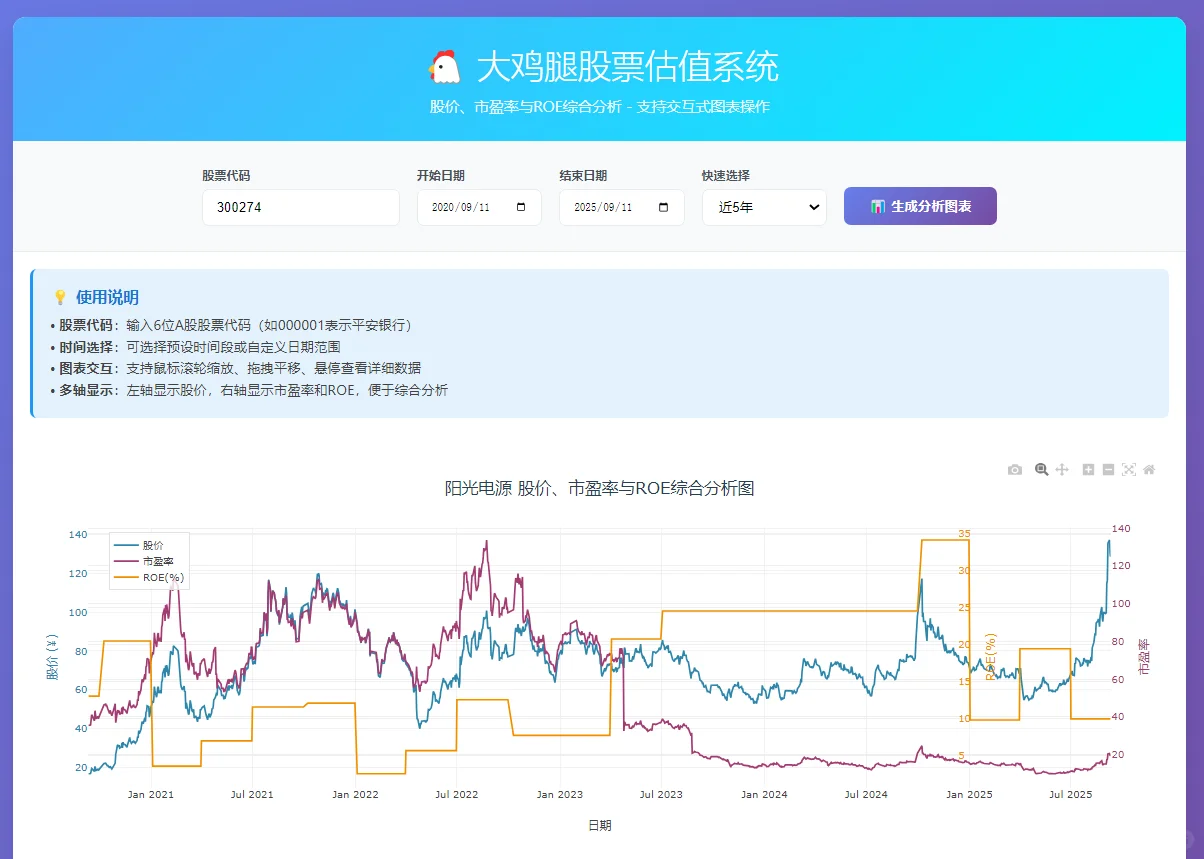Screen dimensions: 1204x859
Task: Zoom out using the minus icon
Action: click(1108, 469)
